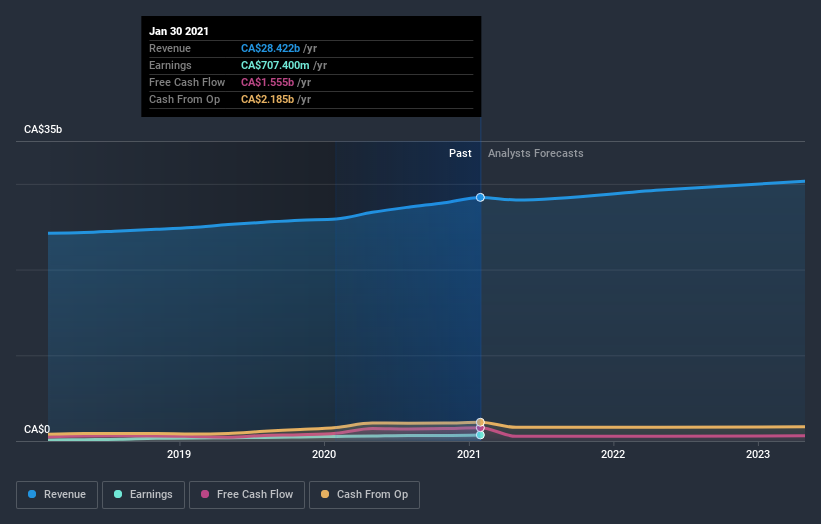
Task: Select the Cash From Op data point marker
Action: click(480, 422)
